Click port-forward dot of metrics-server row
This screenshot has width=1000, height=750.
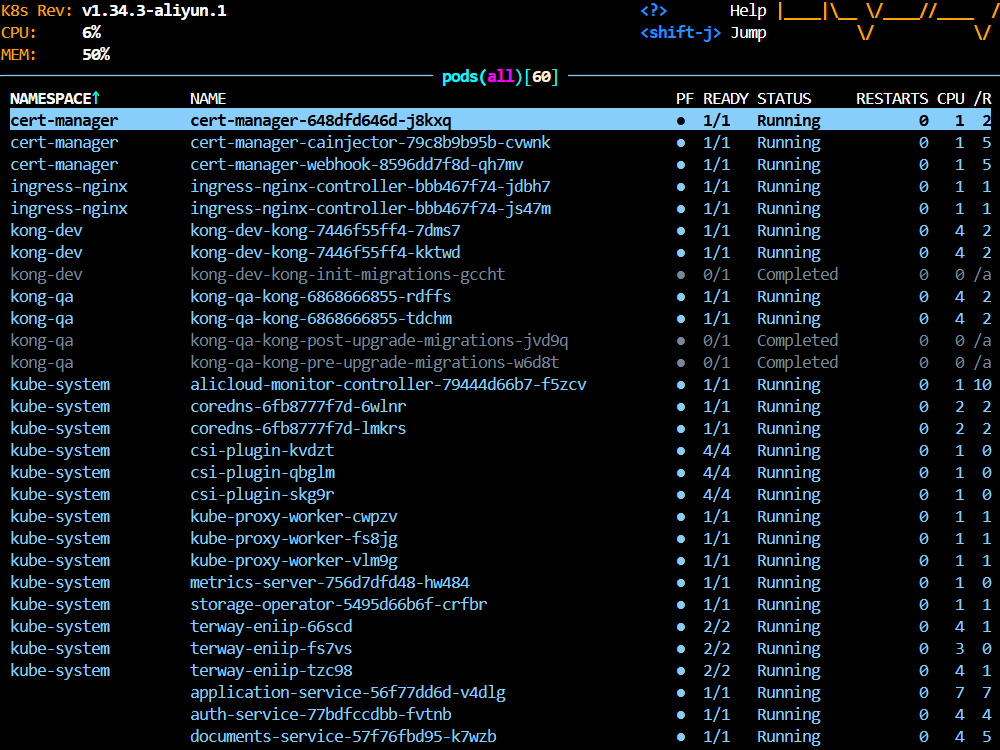(x=680, y=583)
